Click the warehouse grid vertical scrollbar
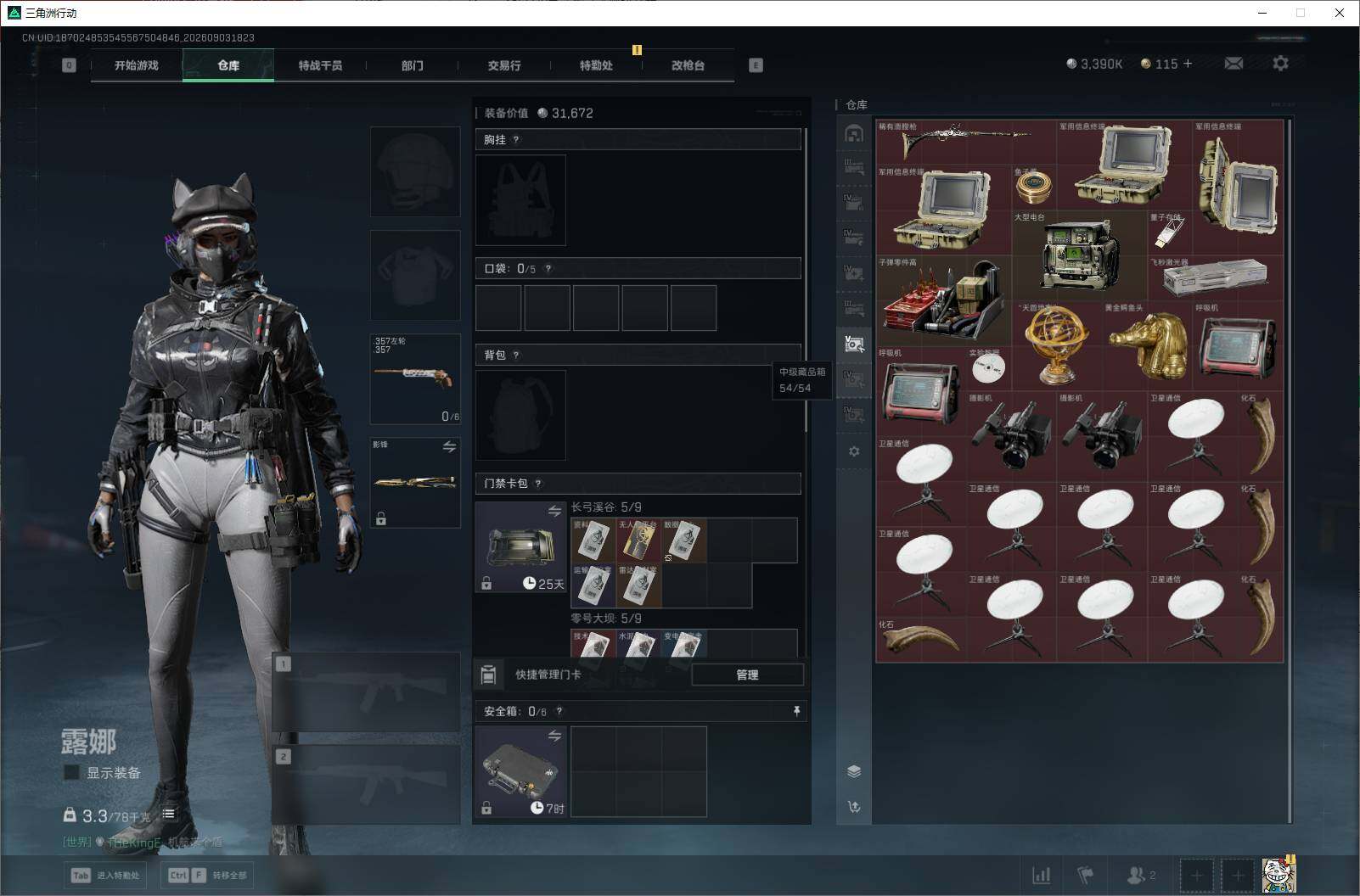This screenshot has height=896, width=1360. click(x=1290, y=470)
